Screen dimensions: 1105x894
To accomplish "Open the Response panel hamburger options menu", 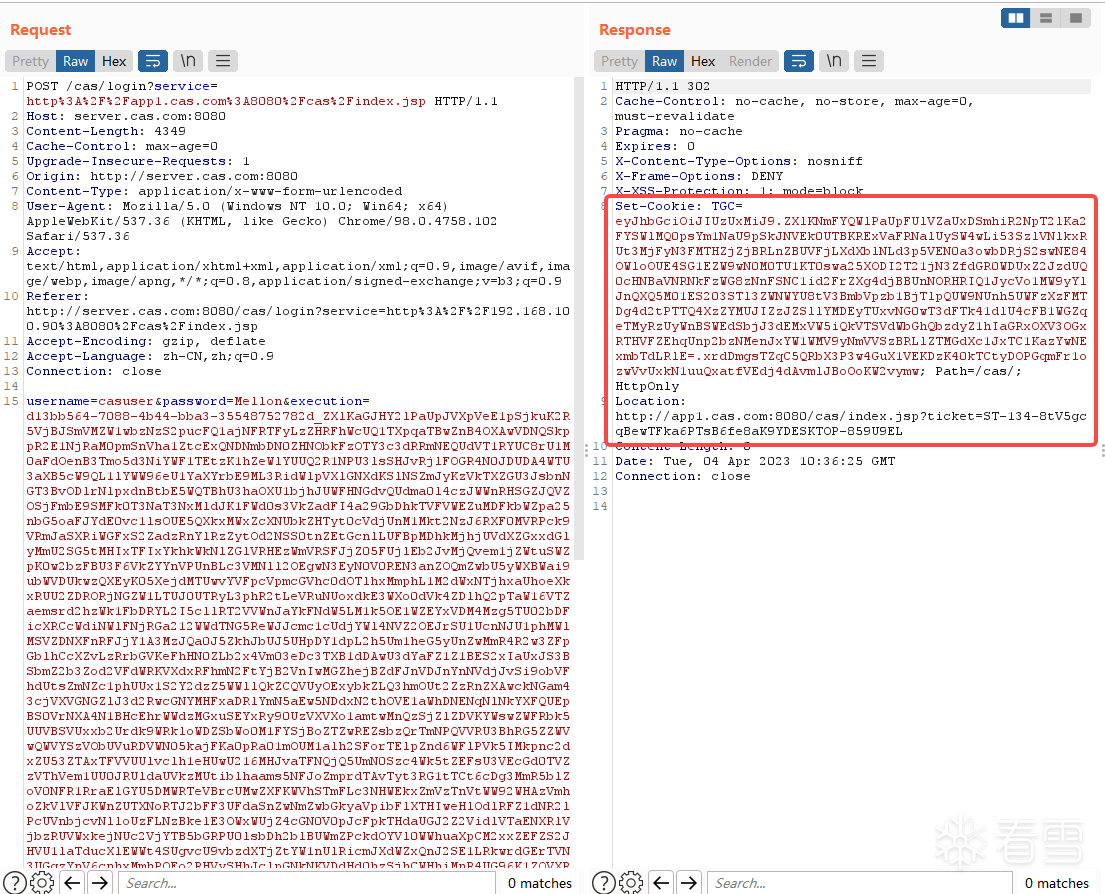I will (869, 61).
